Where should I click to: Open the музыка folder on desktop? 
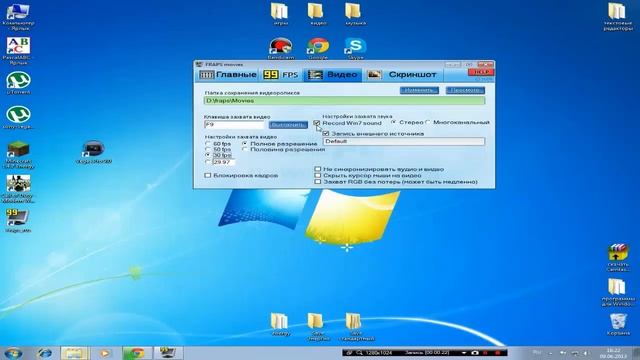[x=355, y=13]
